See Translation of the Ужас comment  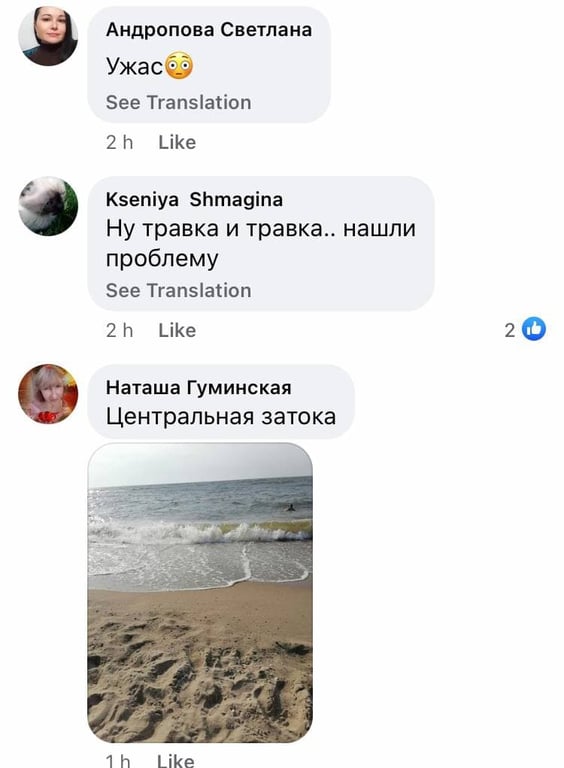[x=179, y=102]
